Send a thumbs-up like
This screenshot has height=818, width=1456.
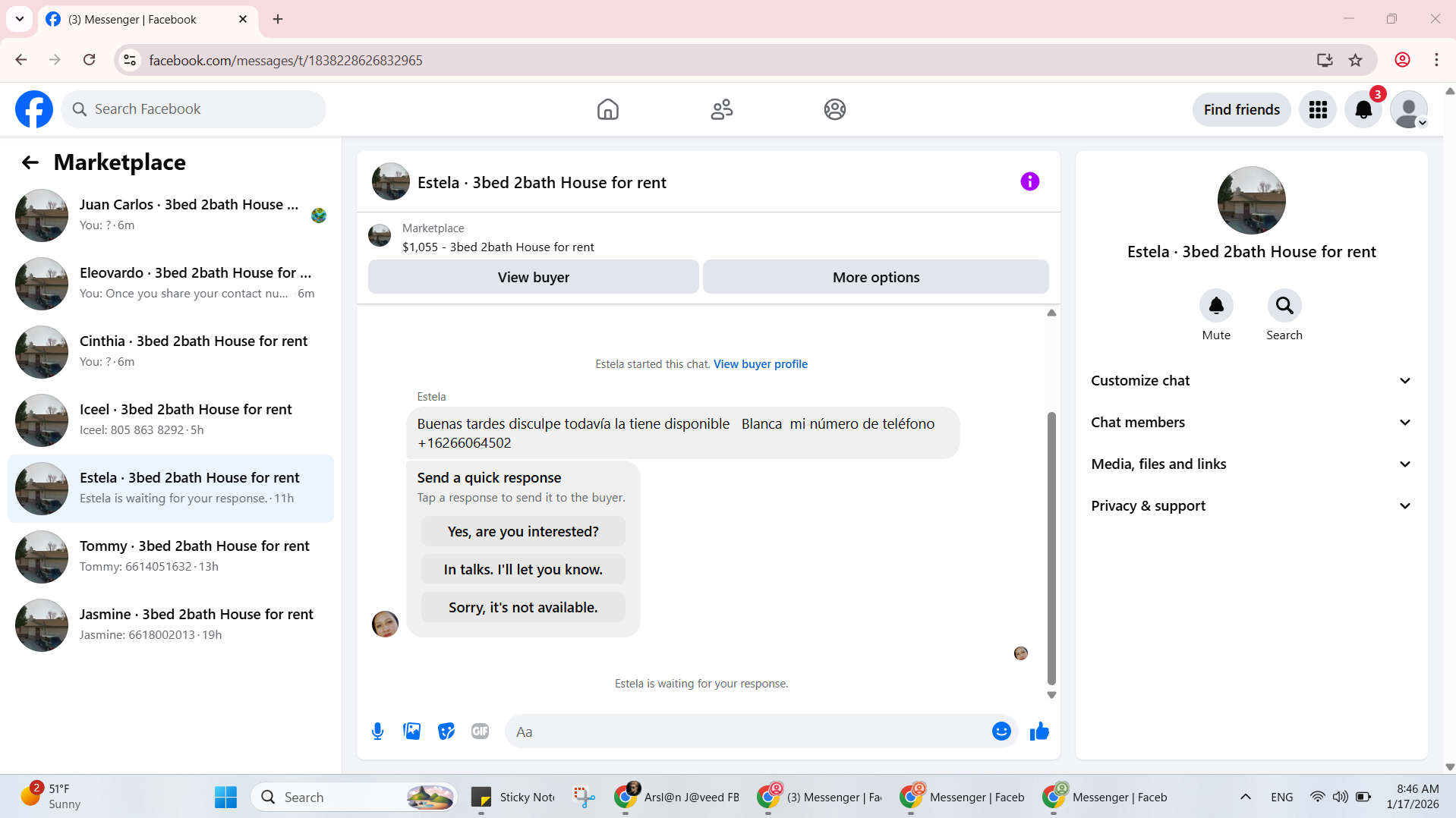click(x=1039, y=731)
